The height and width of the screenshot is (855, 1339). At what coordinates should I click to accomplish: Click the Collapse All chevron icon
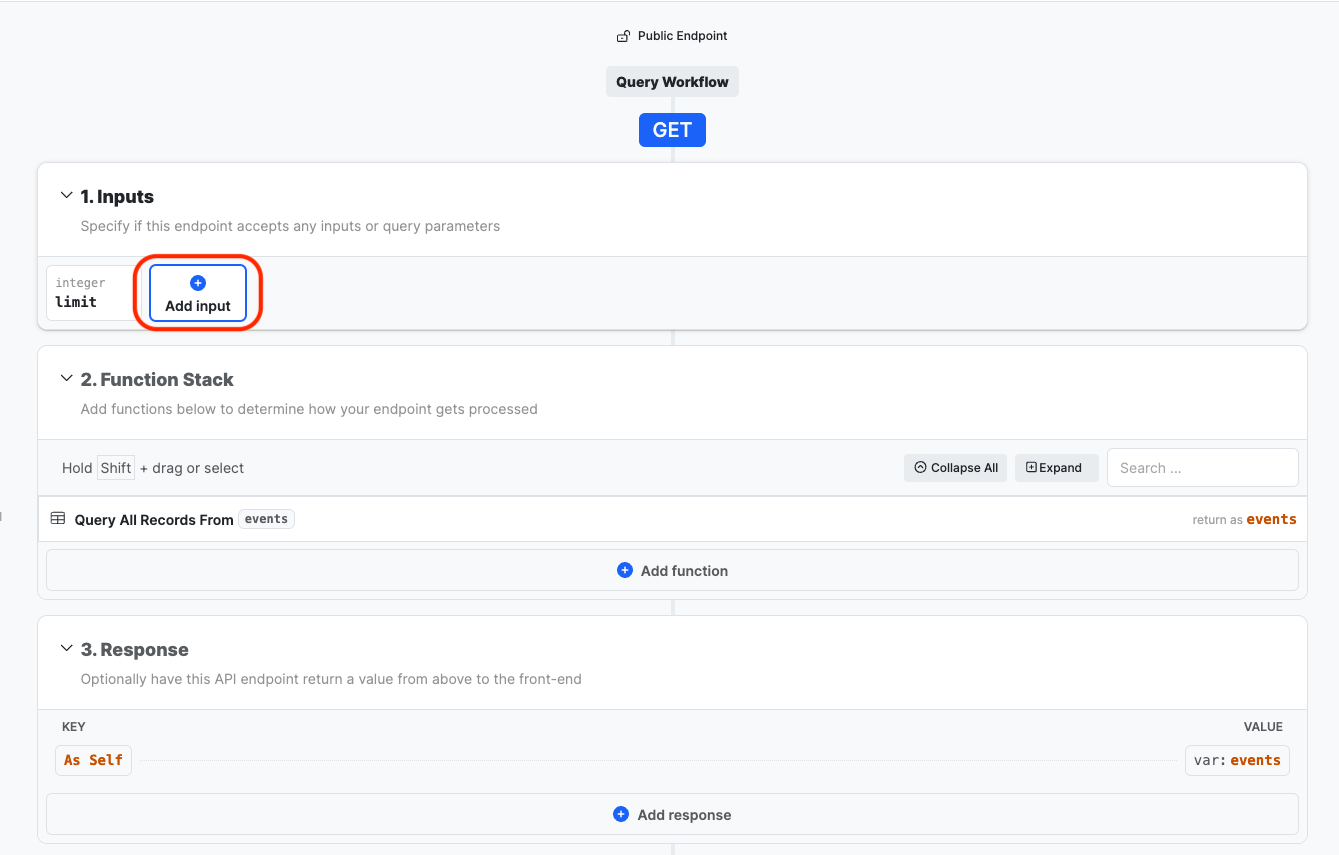(x=920, y=467)
